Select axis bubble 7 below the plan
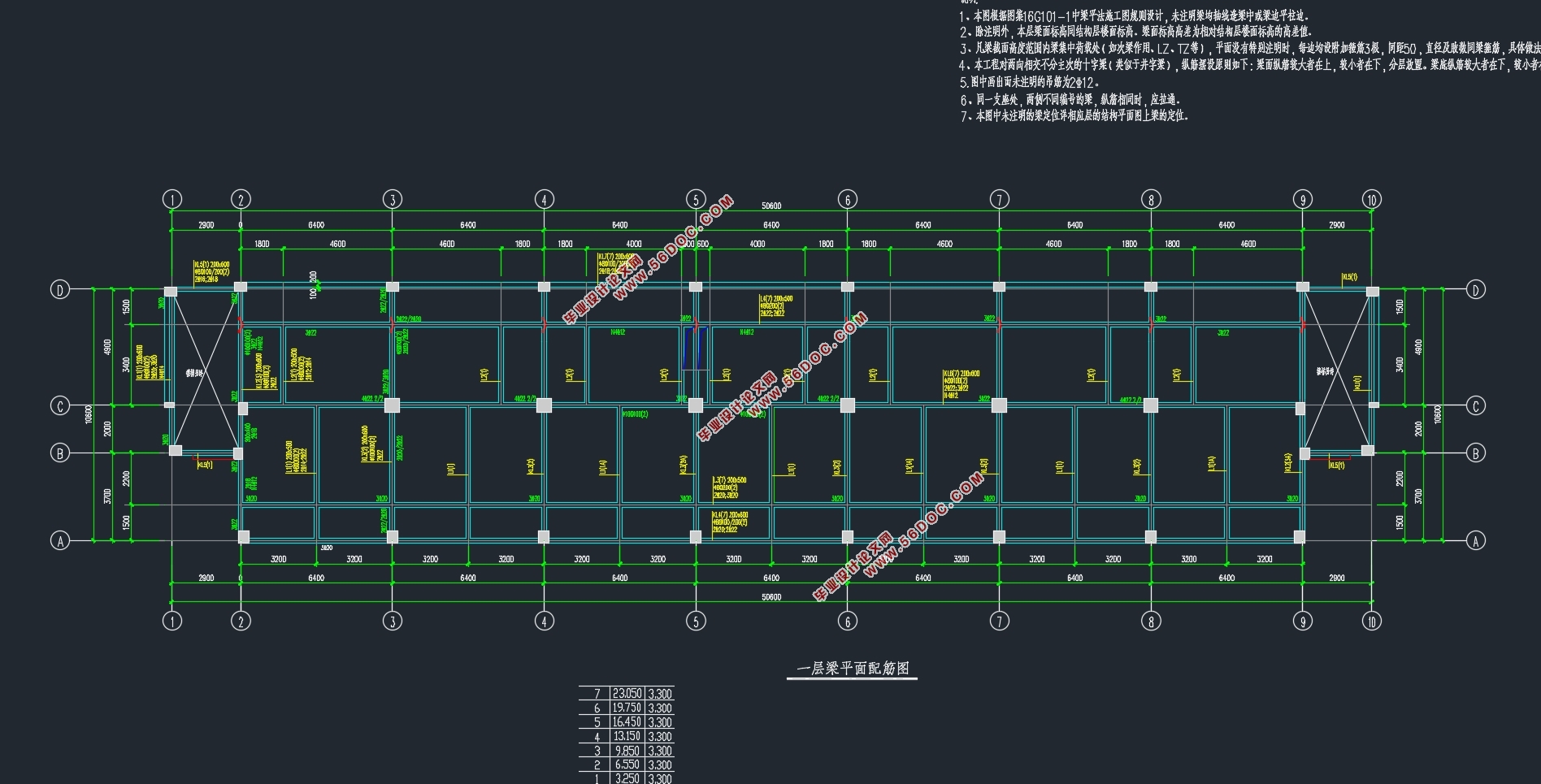Image resolution: width=1541 pixels, height=784 pixels. pos(999,621)
